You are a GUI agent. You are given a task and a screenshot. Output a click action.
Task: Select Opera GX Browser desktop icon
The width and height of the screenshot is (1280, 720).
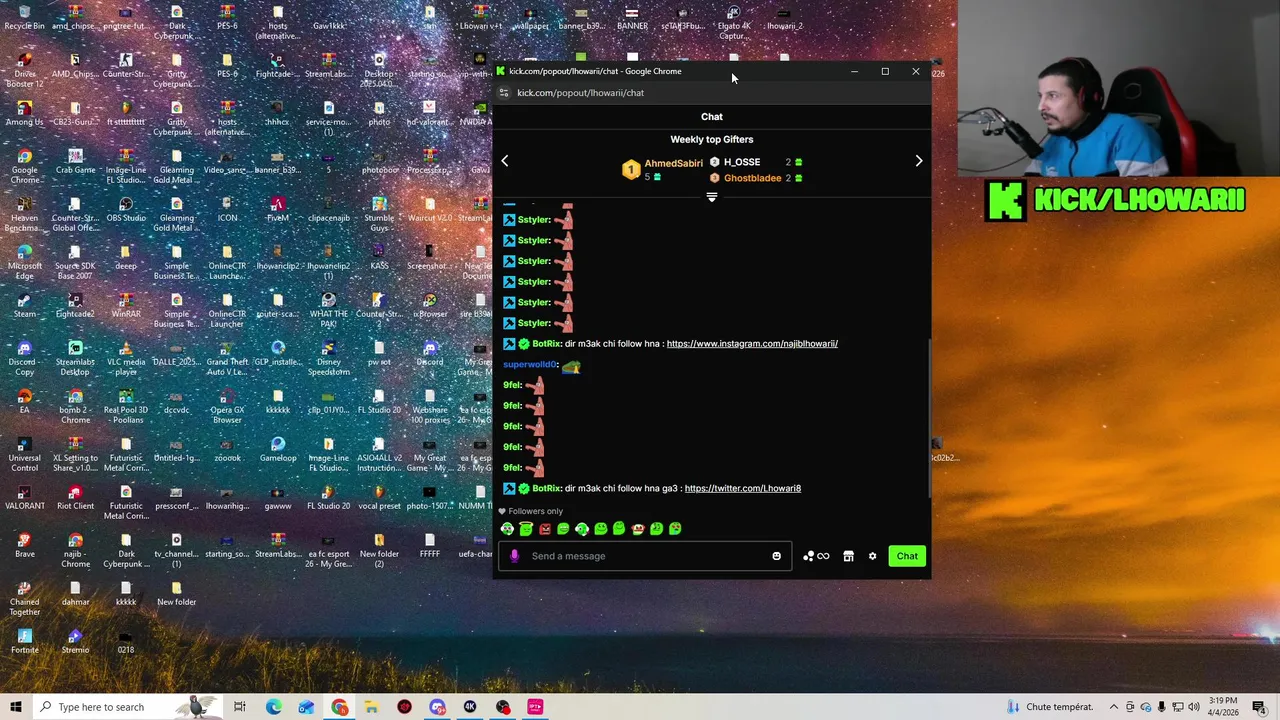pyautogui.click(x=227, y=406)
